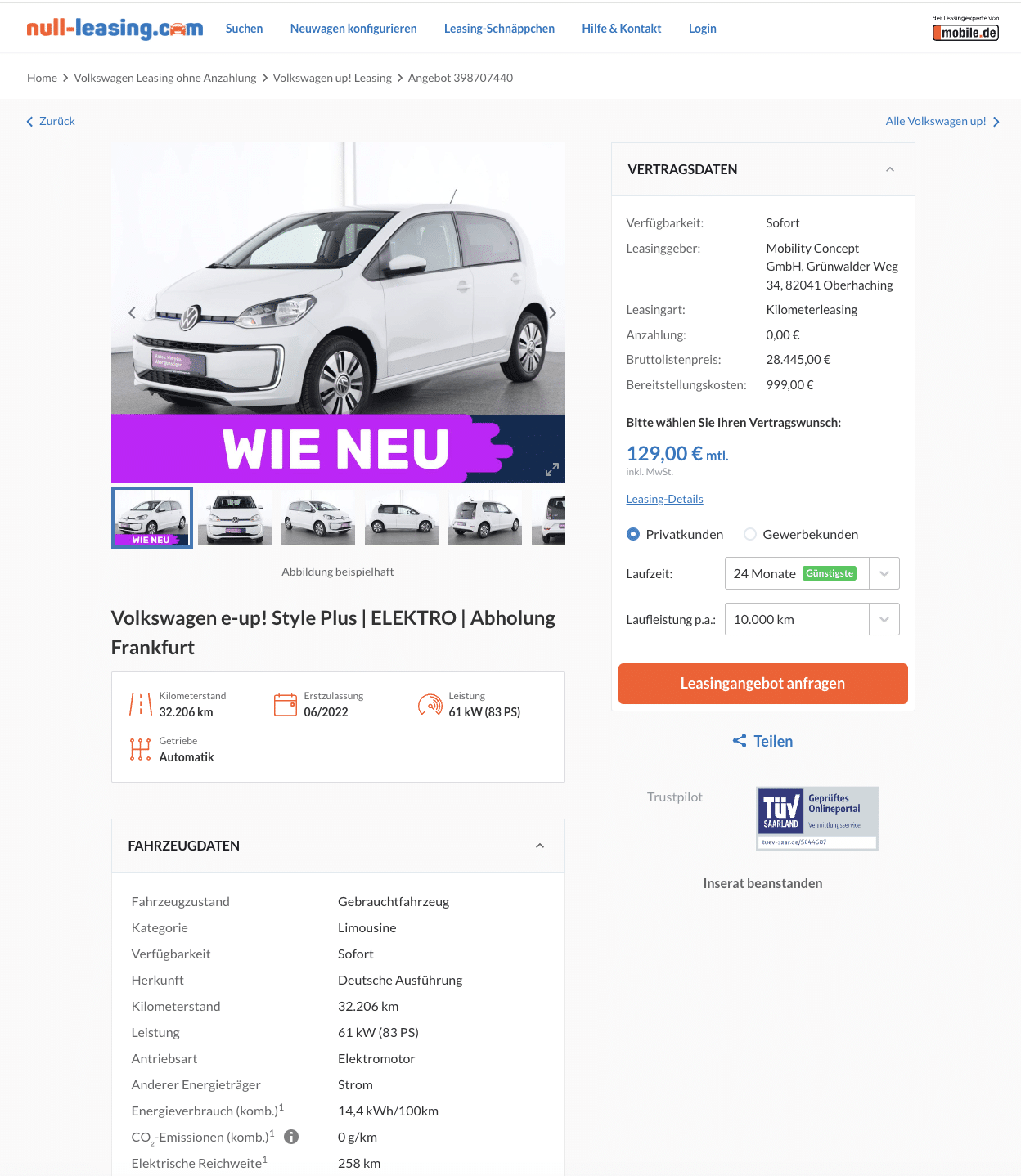Click the null-leasing.com logo
Viewport: 1021px width, 1176px height.
[x=115, y=29]
